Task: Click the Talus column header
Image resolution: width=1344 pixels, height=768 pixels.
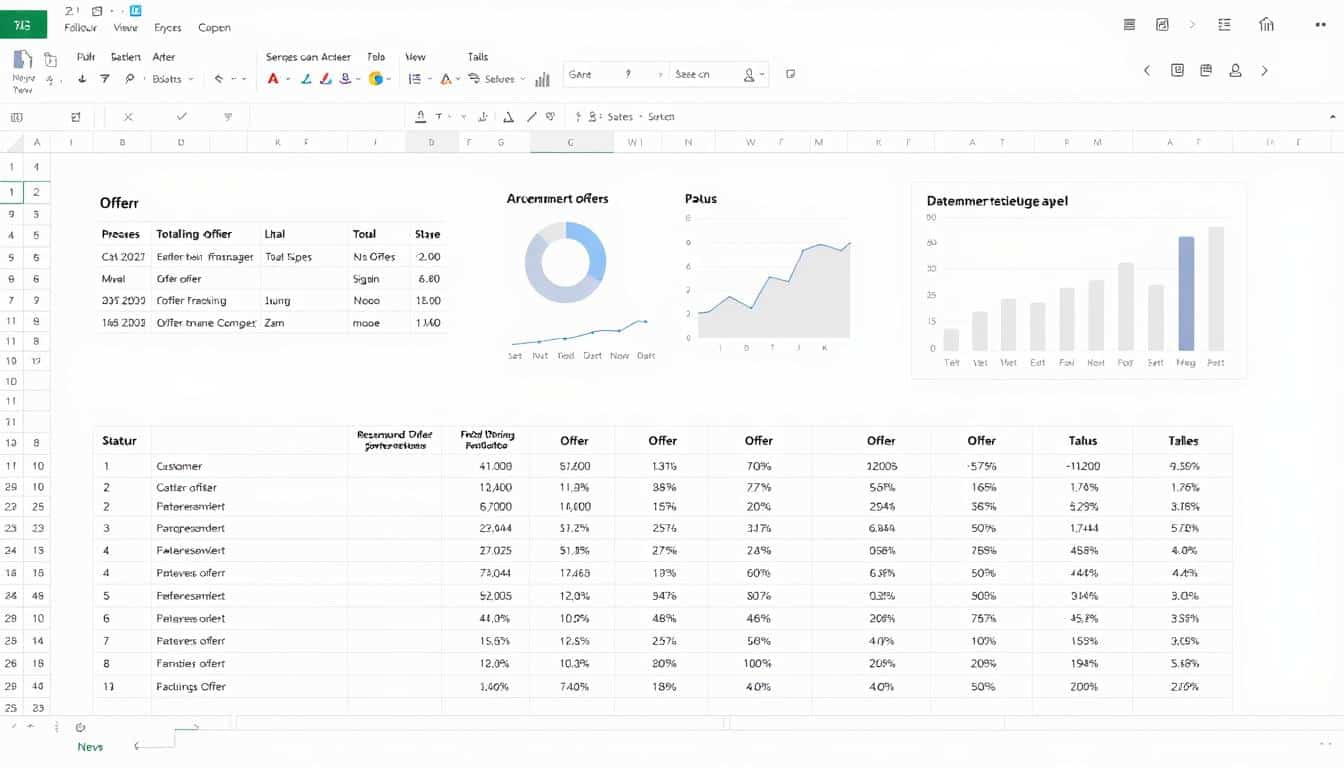Action: [1083, 440]
